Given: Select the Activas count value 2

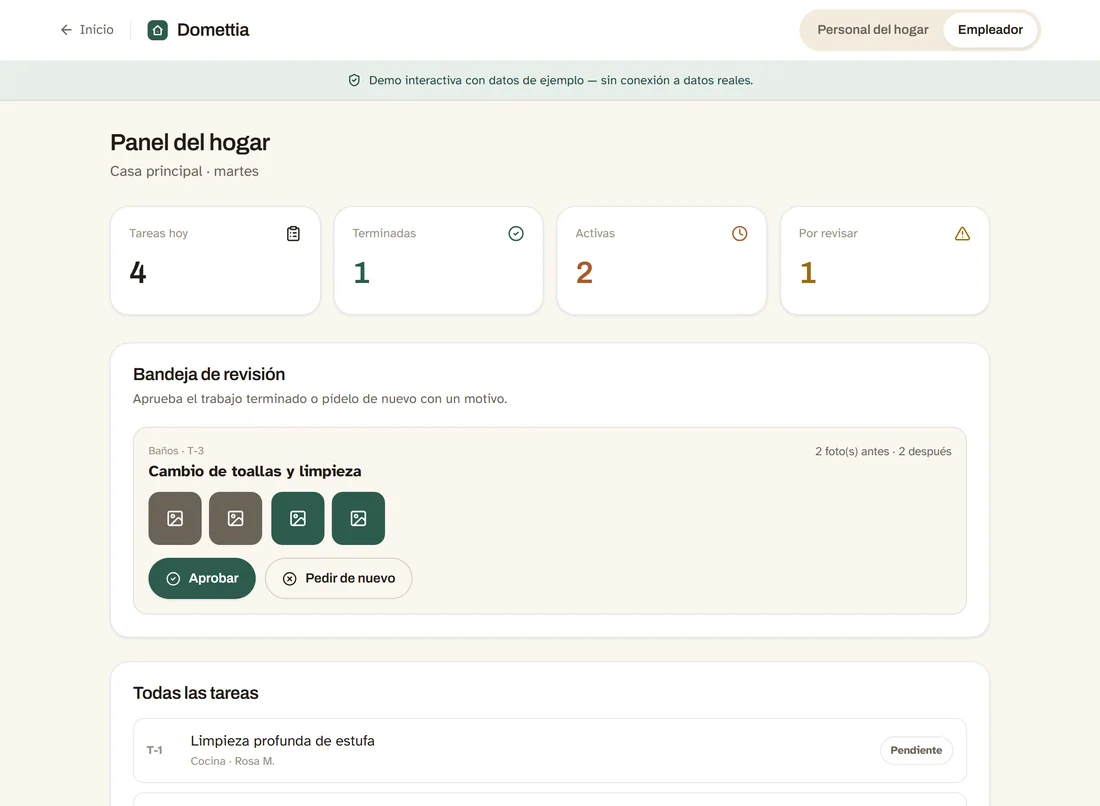Looking at the screenshot, I should (584, 272).
